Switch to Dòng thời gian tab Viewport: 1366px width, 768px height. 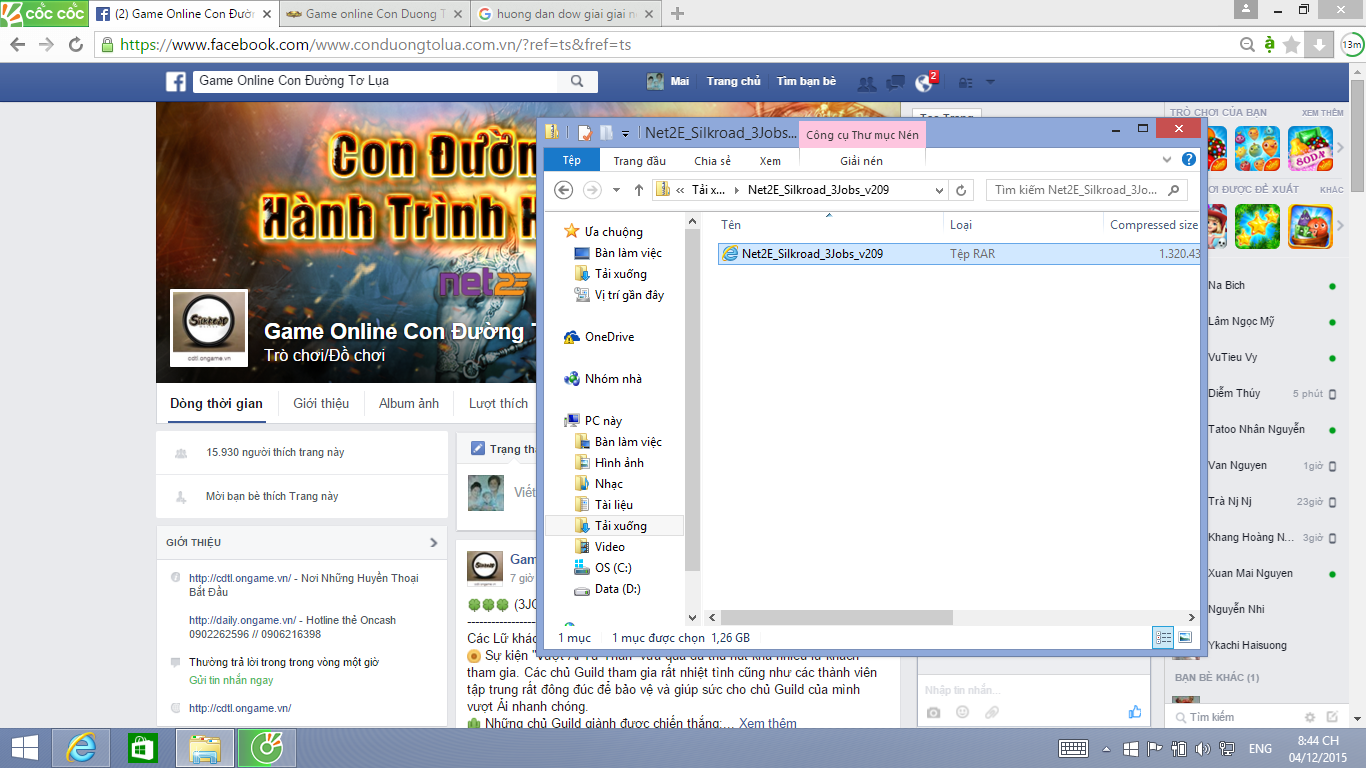[x=216, y=403]
